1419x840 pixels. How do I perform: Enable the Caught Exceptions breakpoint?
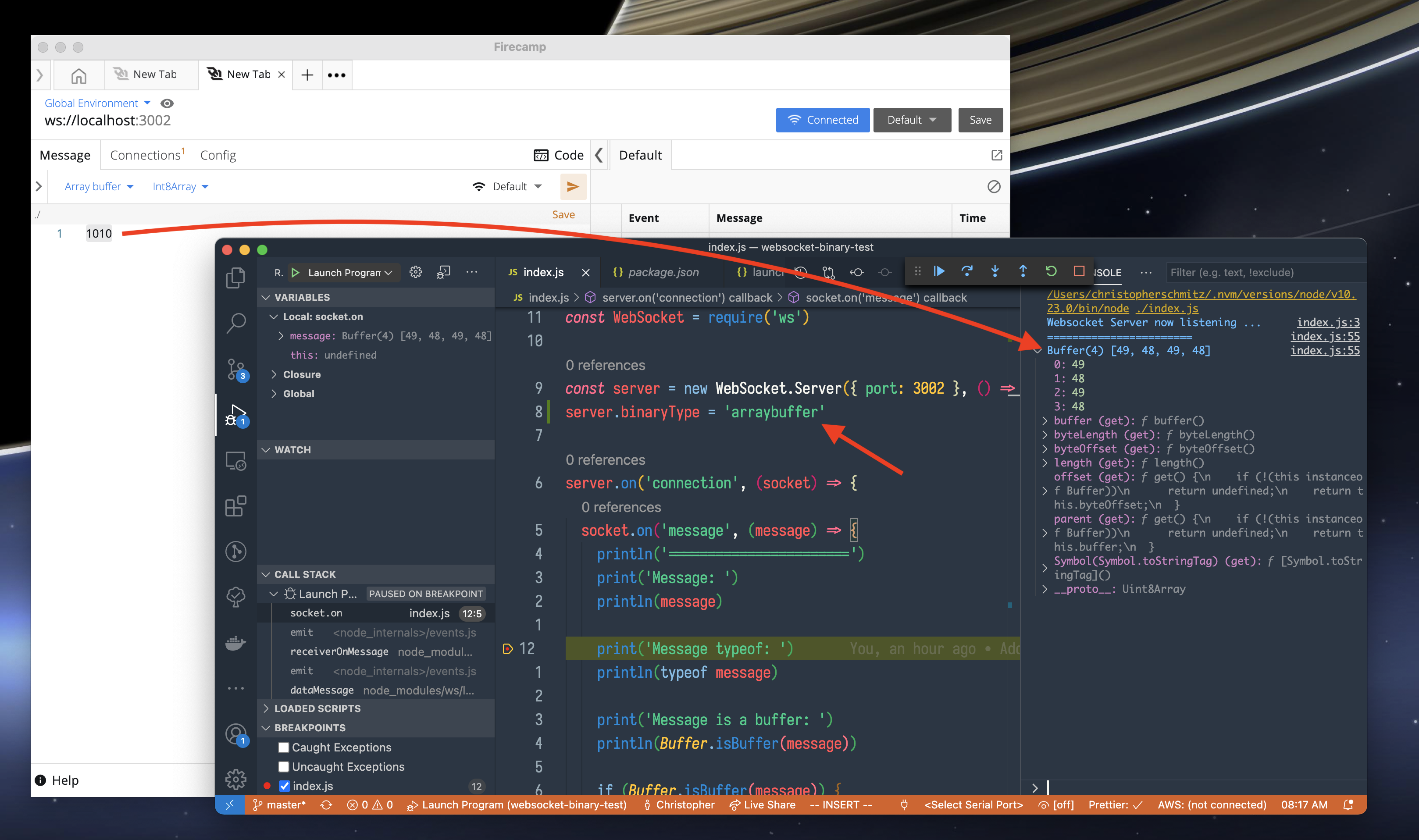click(284, 747)
